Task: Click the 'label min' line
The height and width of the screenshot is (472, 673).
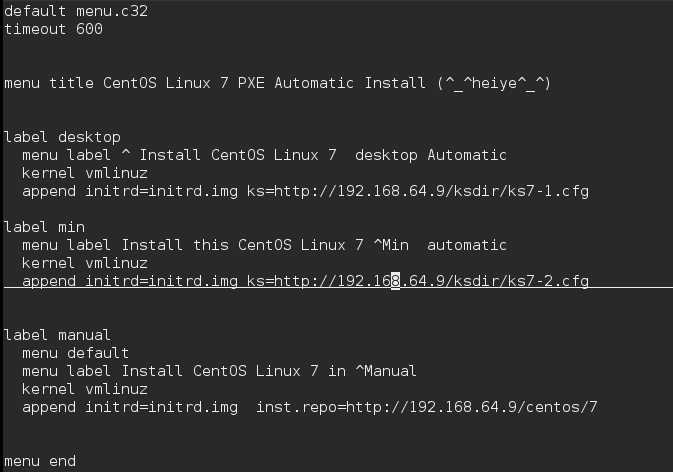Action: 44,227
